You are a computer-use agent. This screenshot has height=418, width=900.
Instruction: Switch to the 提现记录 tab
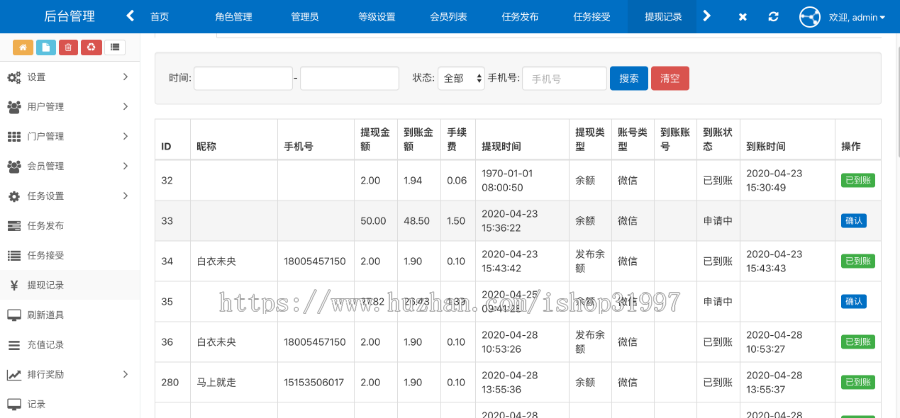(663, 17)
